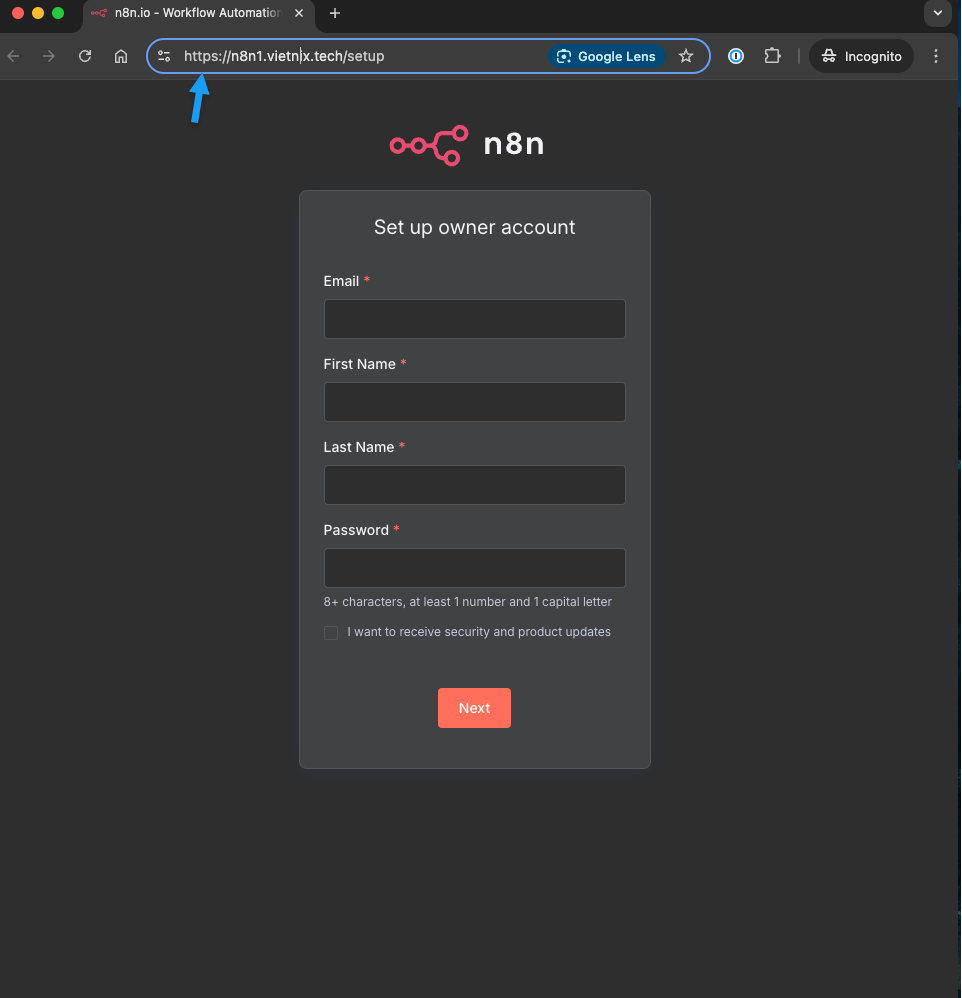962x998 pixels.
Task: Focus the First Name input field
Action: (474, 402)
